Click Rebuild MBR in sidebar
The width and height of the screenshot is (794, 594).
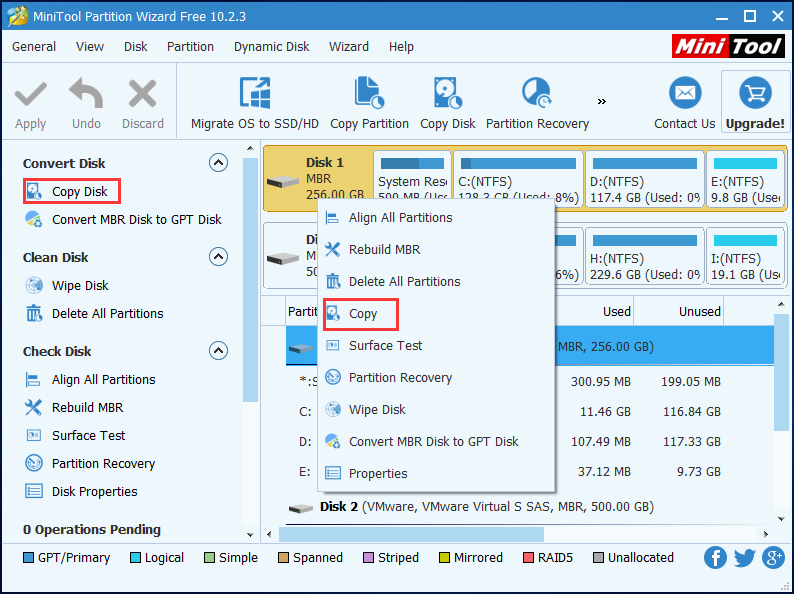[x=74, y=408]
